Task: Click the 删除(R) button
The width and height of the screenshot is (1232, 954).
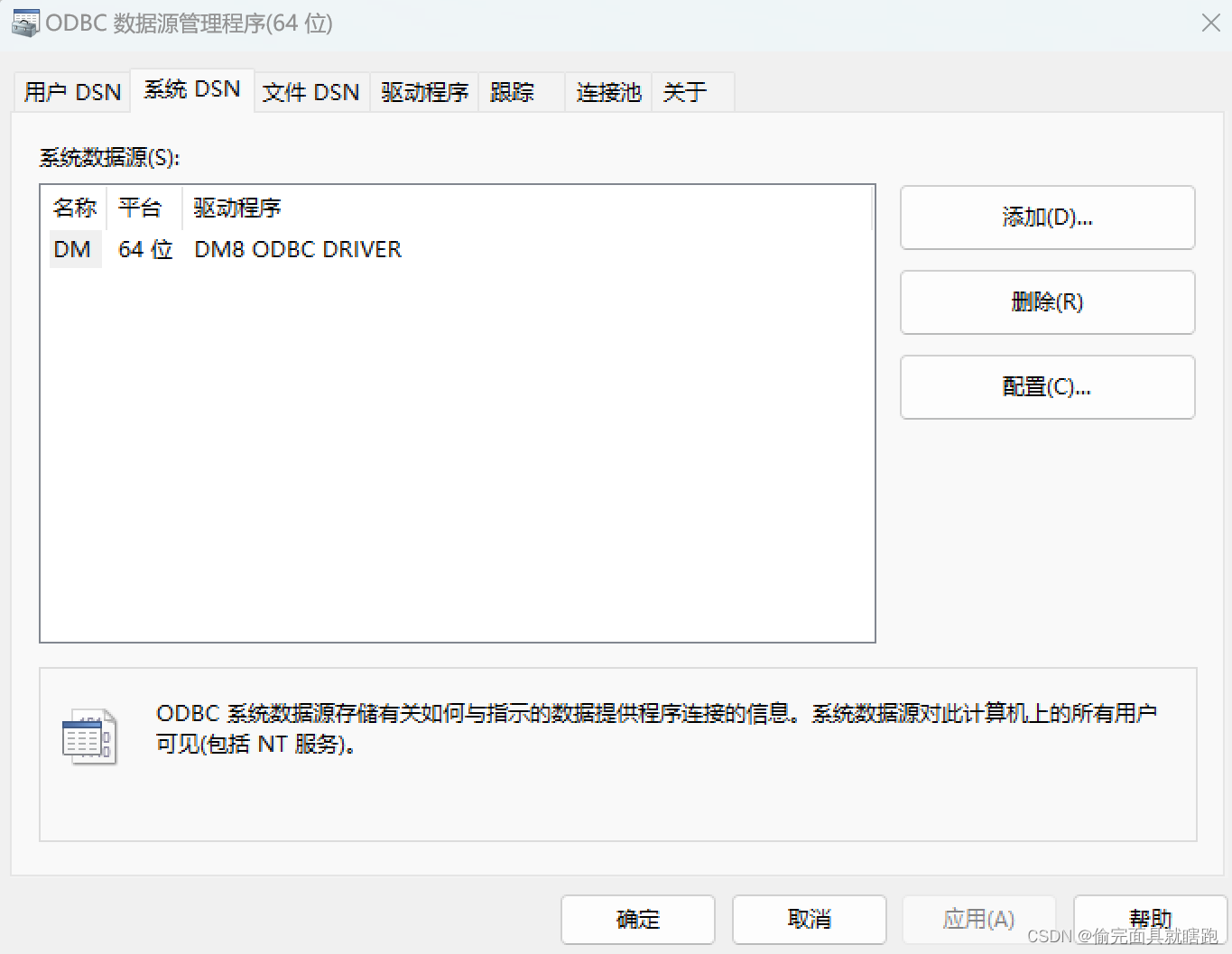Action: [1048, 302]
